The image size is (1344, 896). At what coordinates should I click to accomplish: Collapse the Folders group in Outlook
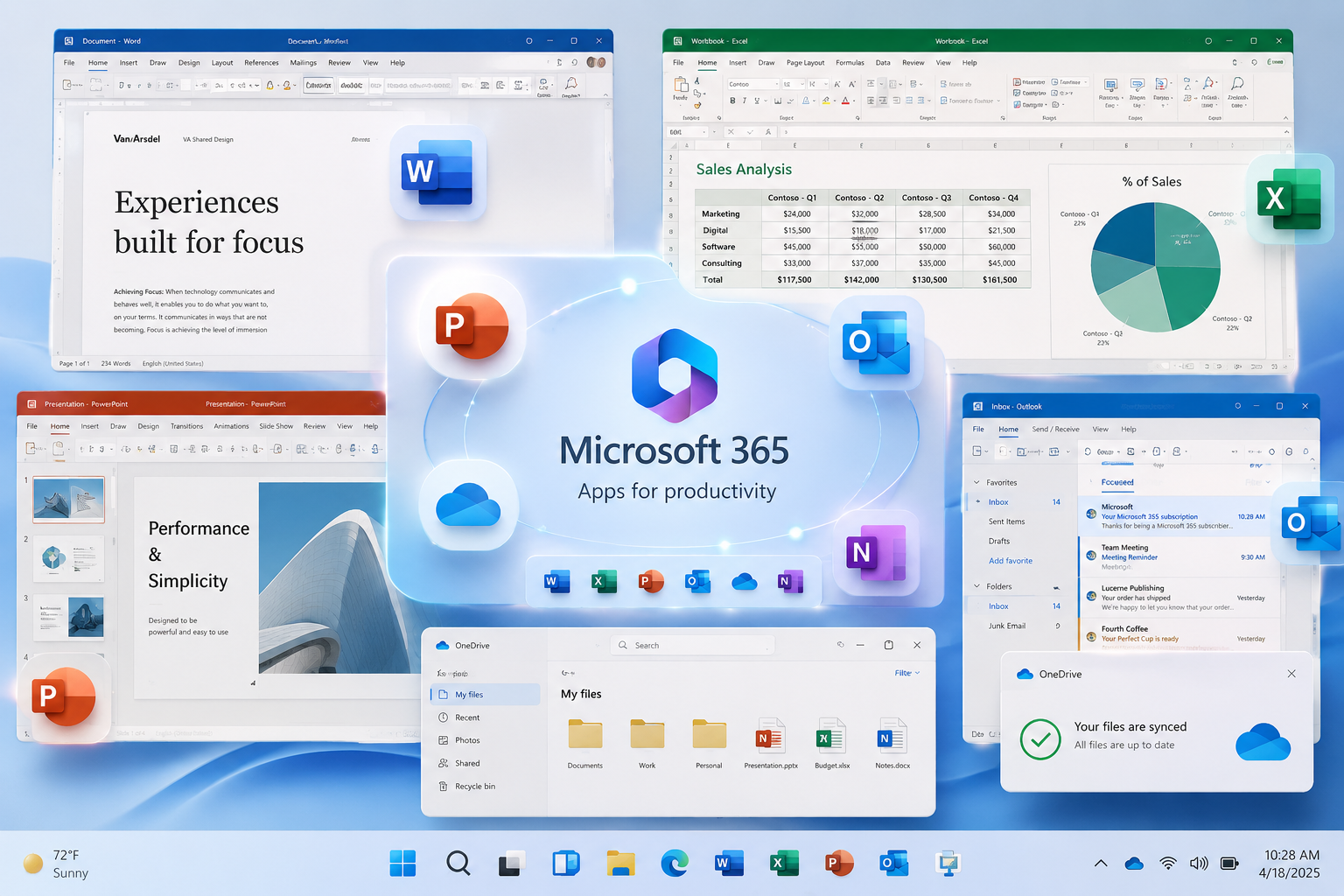977,586
